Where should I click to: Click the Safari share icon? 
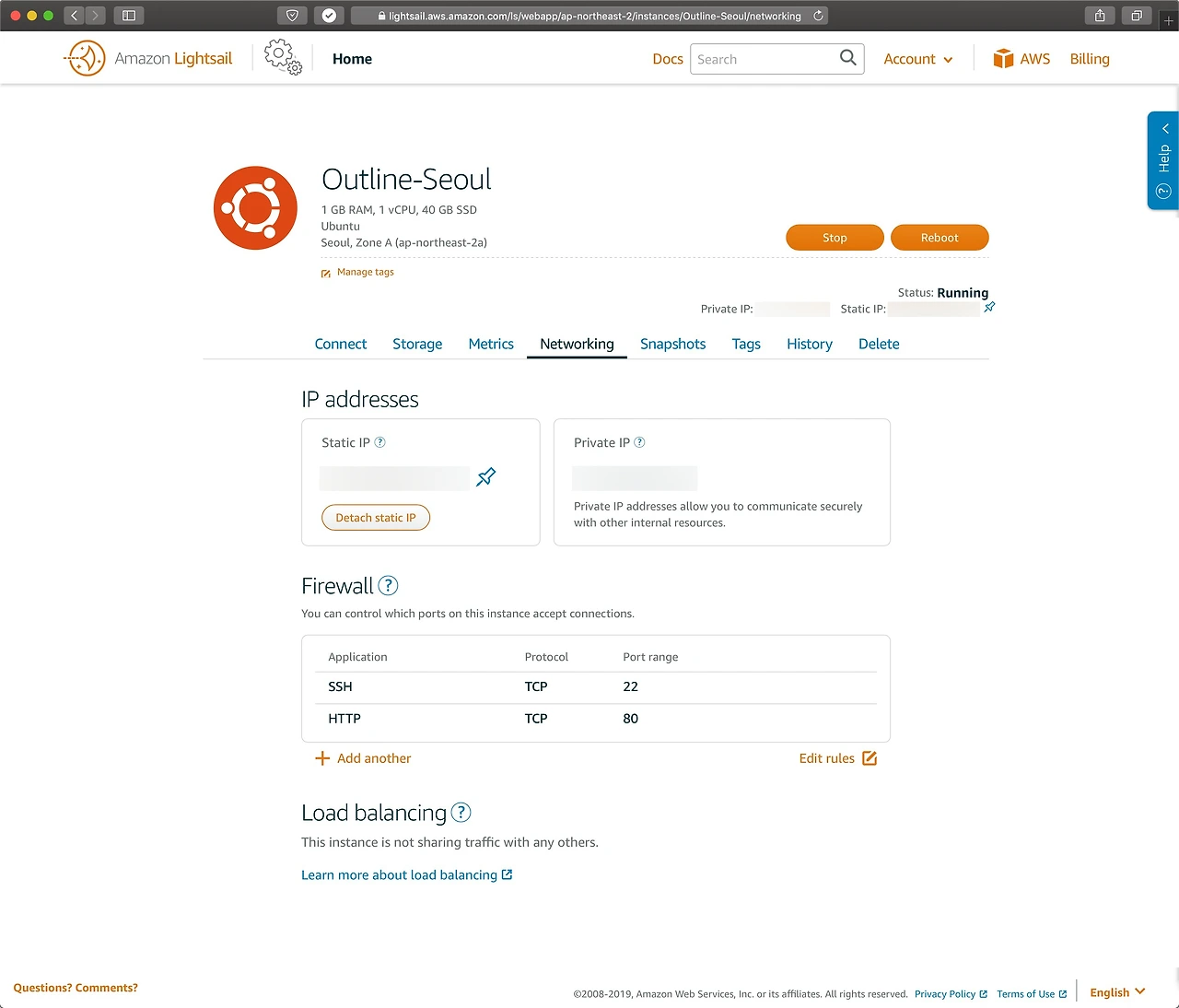[x=1100, y=16]
